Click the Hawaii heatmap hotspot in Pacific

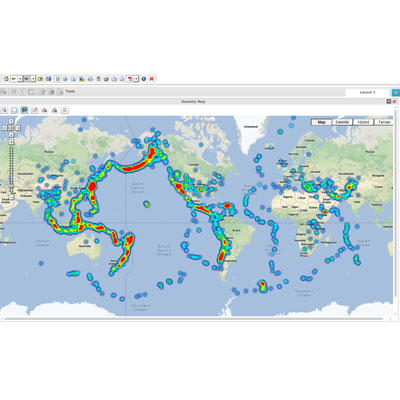pyautogui.click(x=146, y=204)
